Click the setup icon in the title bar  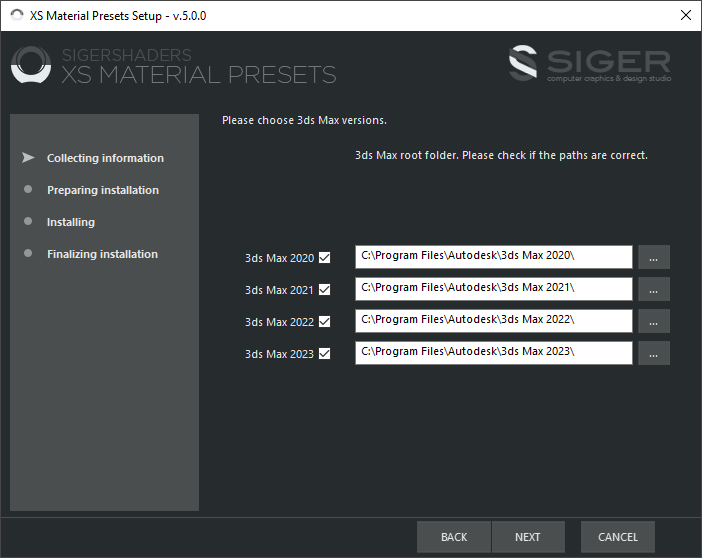tap(17, 15)
